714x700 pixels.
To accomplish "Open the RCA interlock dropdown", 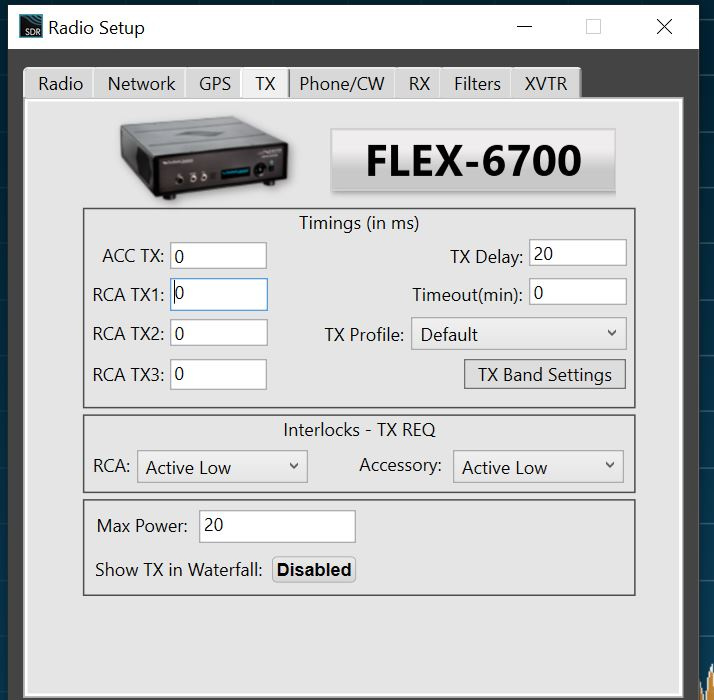I will [x=222, y=467].
